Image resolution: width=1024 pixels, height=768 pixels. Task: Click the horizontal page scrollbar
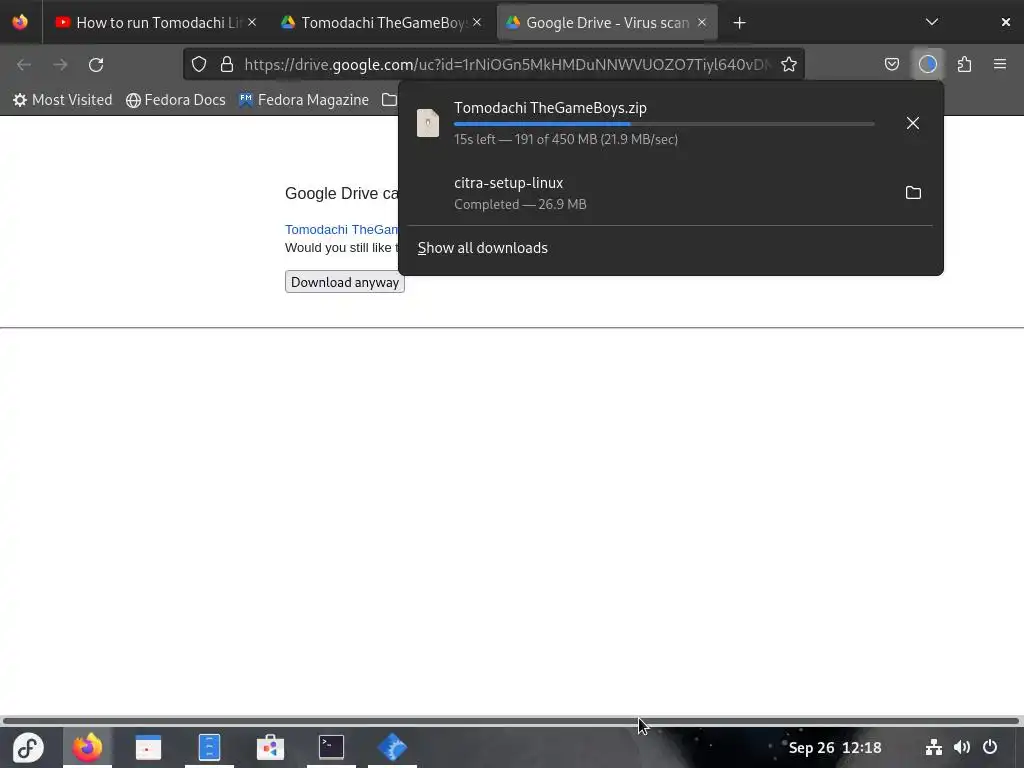tap(511, 721)
